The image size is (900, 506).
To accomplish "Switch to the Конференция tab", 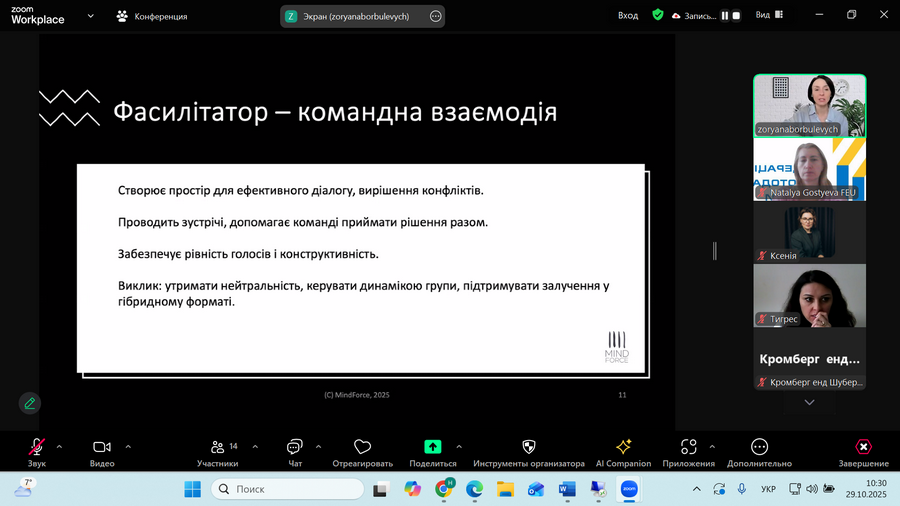I will coord(152,16).
